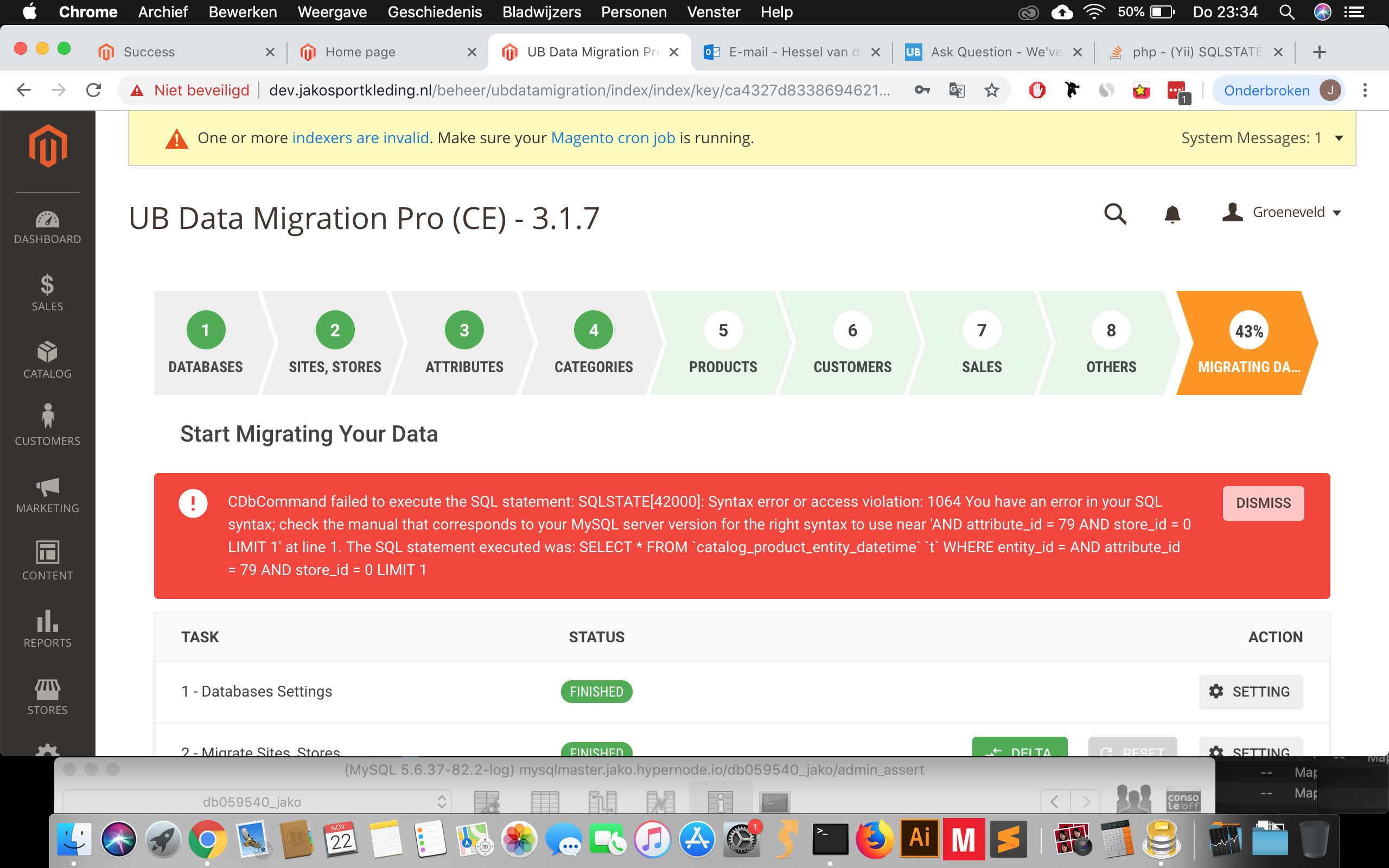Open Finder from the Dock
Screen dimensions: 1389x868
74,840
